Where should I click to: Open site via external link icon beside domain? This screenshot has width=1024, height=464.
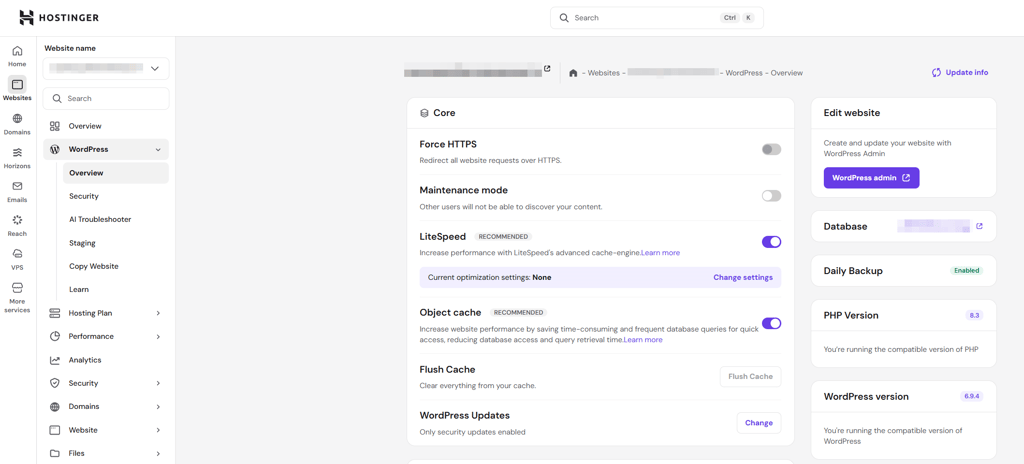(547, 68)
